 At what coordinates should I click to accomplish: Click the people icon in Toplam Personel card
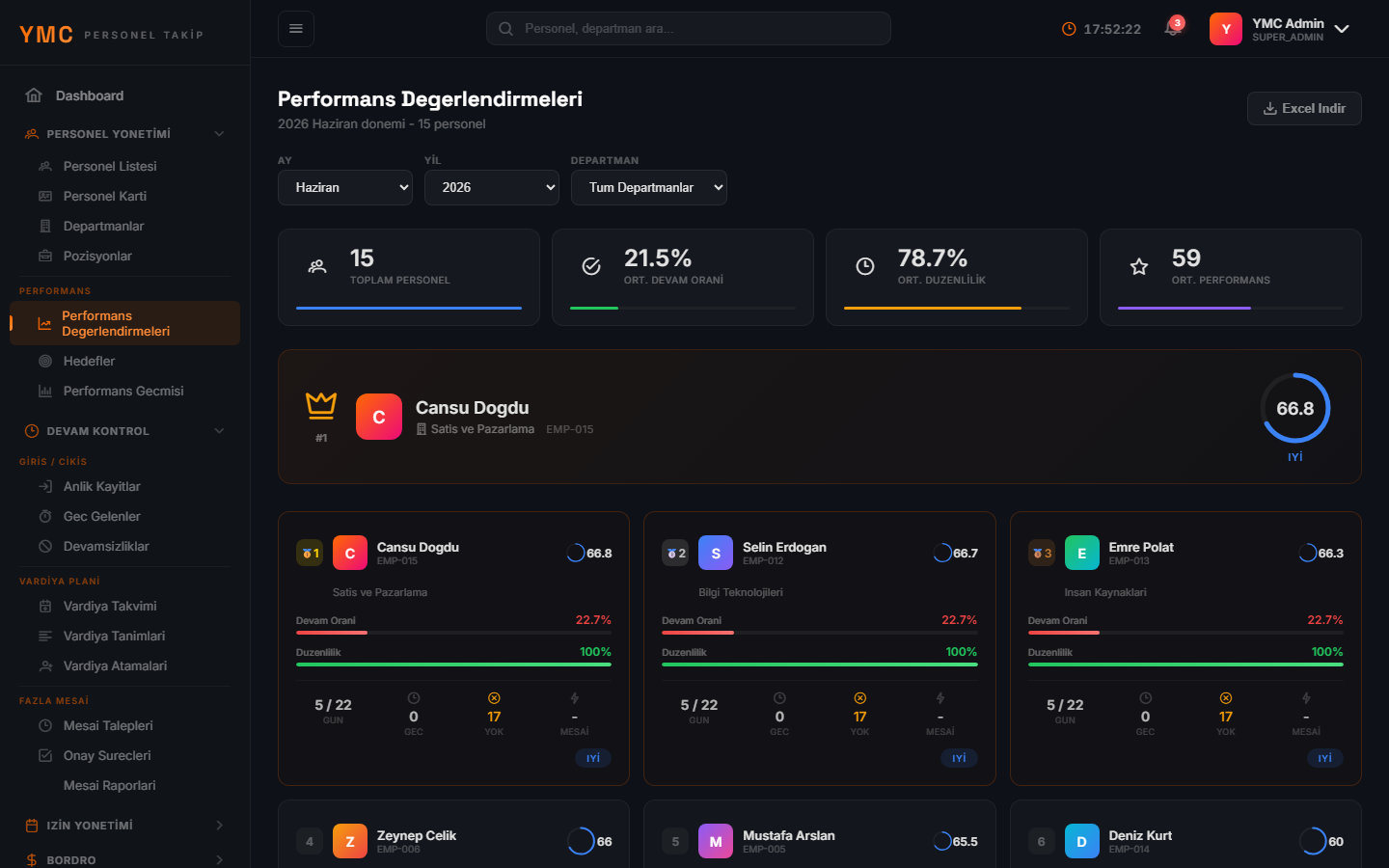click(x=317, y=266)
